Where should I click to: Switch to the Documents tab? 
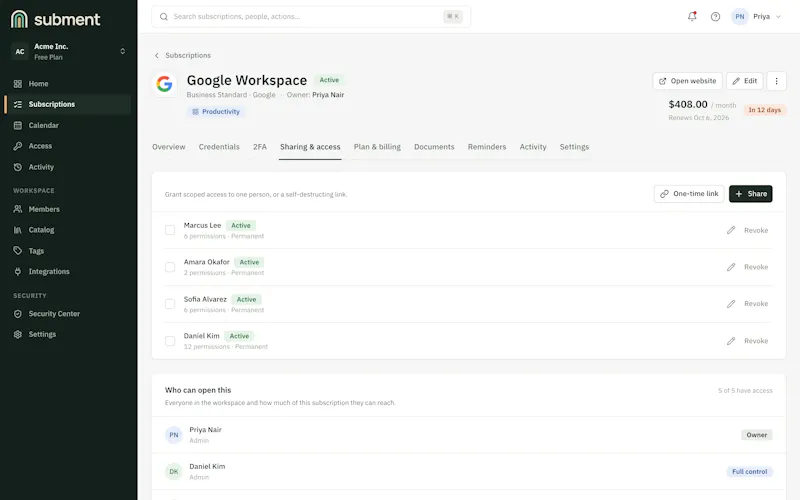coord(434,147)
